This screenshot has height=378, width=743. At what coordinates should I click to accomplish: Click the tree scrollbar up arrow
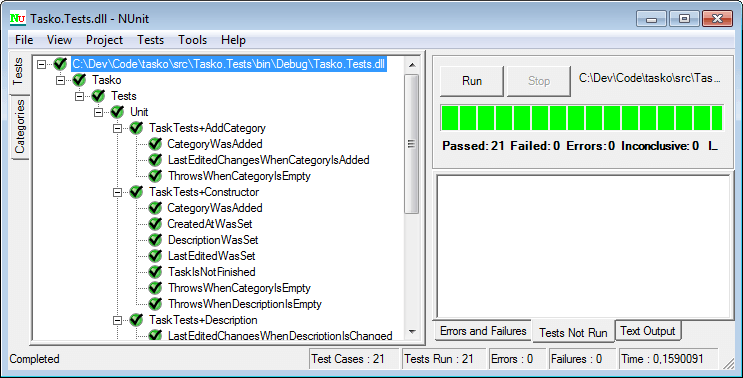click(x=412, y=65)
